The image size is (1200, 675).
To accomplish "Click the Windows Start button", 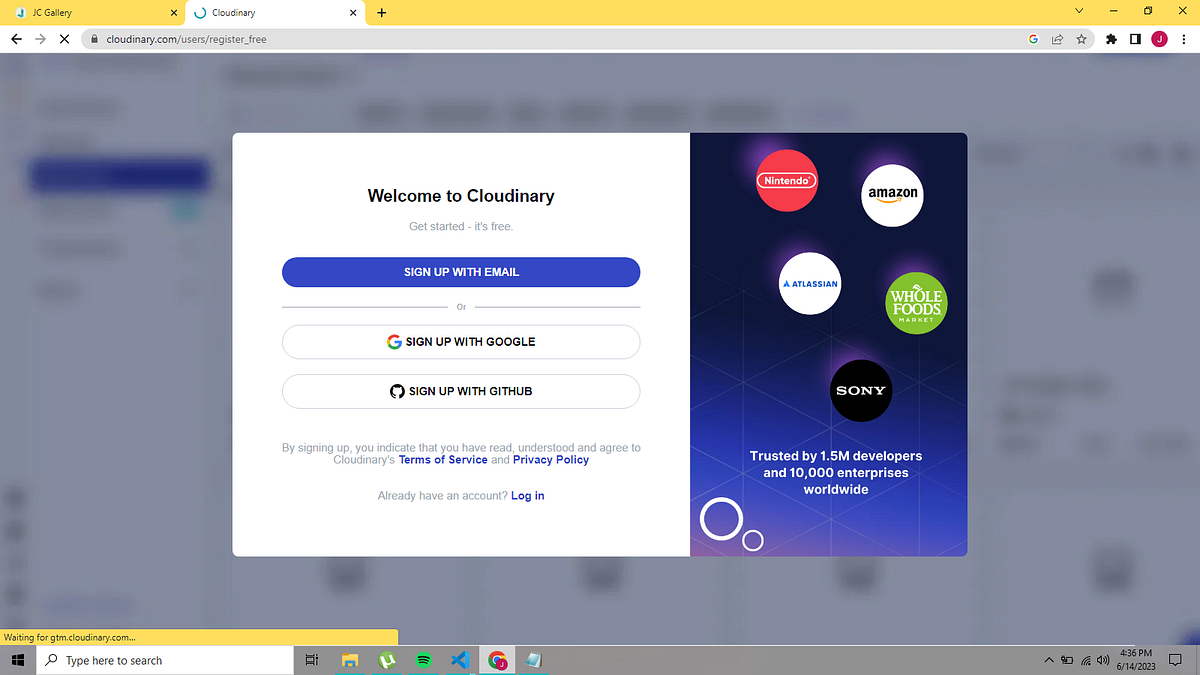I will [18, 659].
